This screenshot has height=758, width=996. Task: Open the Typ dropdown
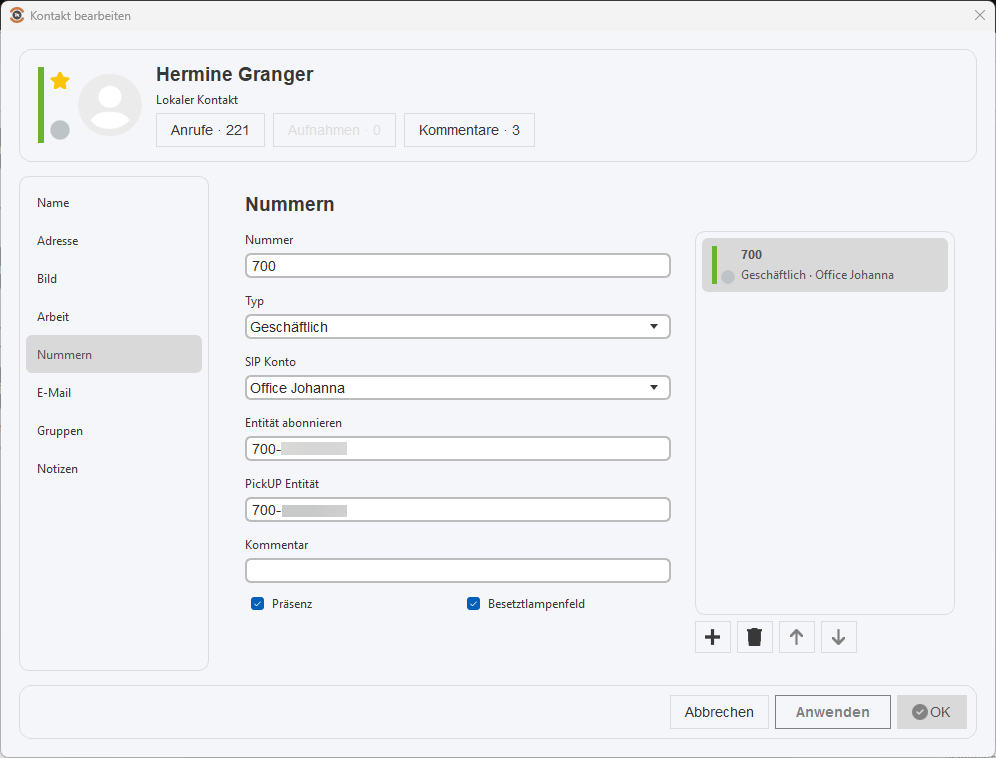click(x=457, y=327)
